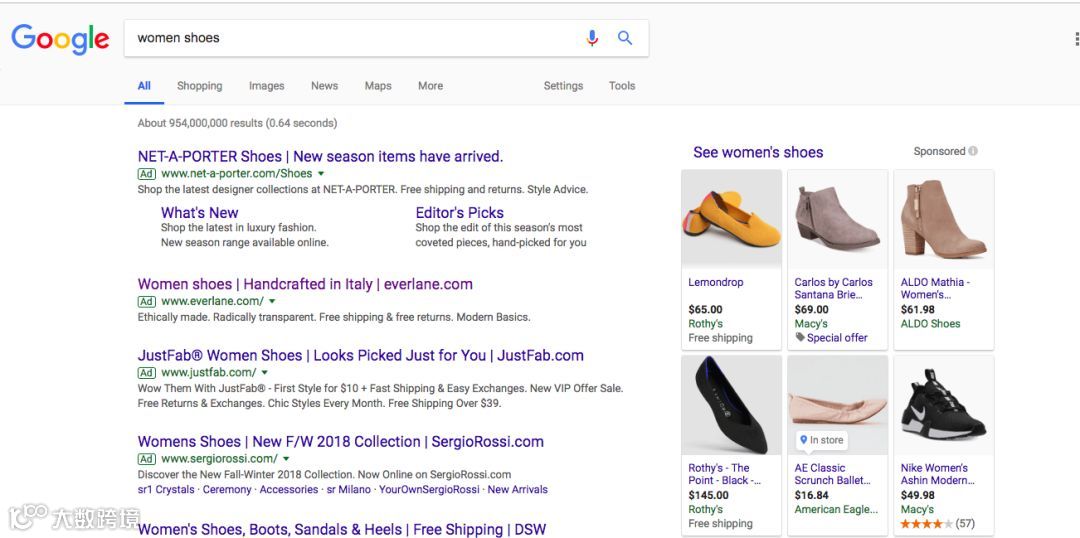
Task: Open Womens Shoes SergioRossi.com result
Action: click(x=341, y=442)
